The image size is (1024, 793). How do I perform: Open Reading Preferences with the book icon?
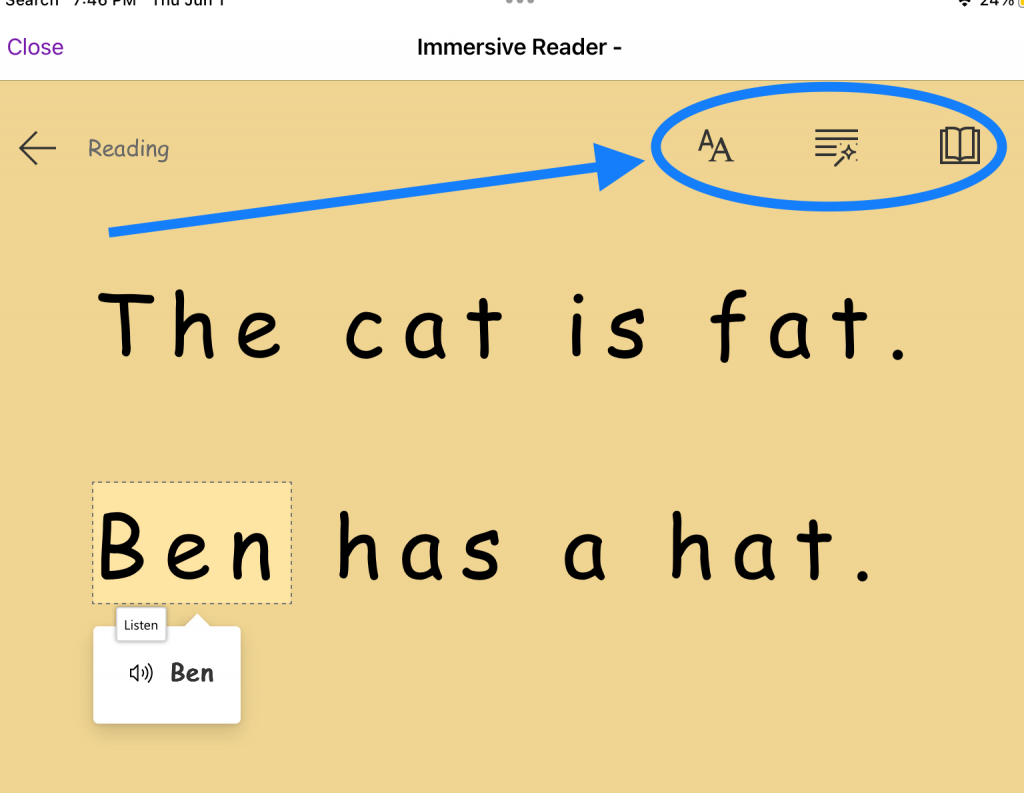pyautogui.click(x=958, y=146)
